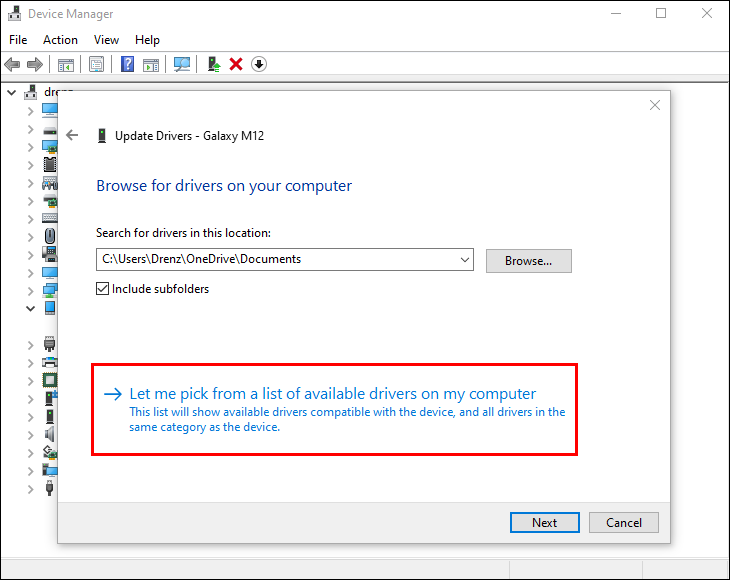Click the toolbar's grey Back arrow
Screen dimensions: 730x580
click(x=12, y=64)
